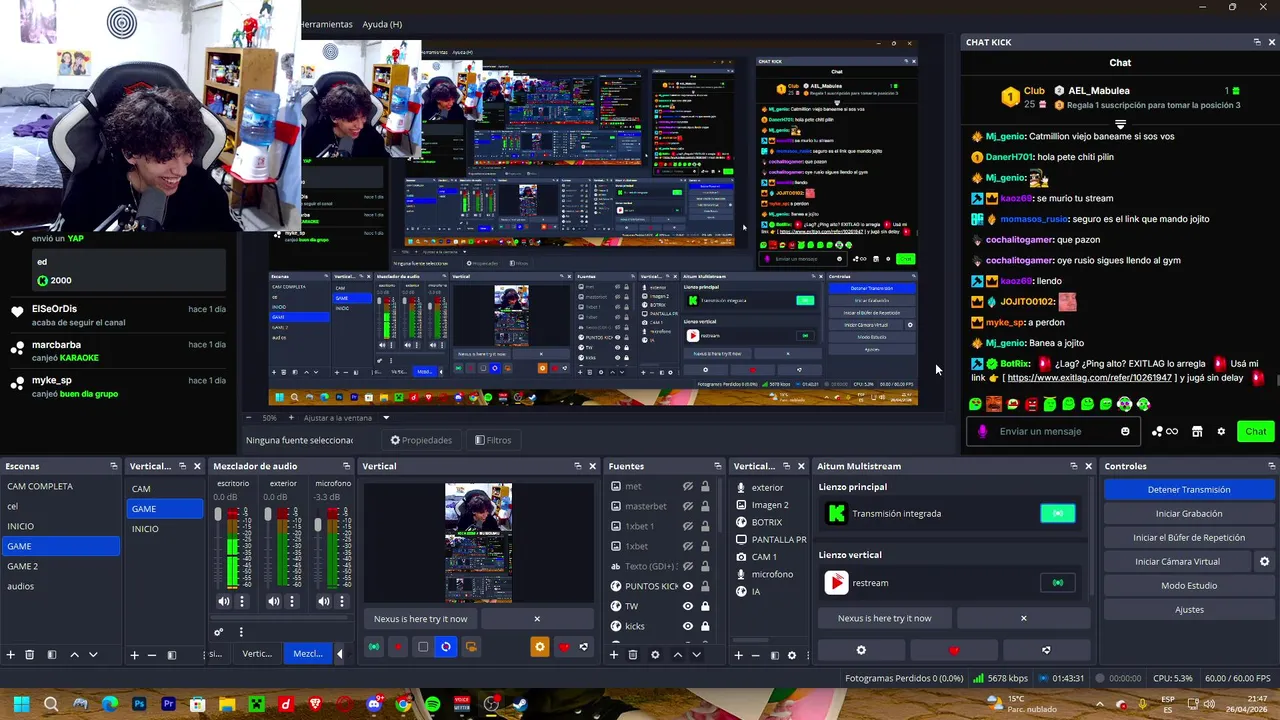Add a source in Fuentes panel
The width and height of the screenshot is (1280, 720).
[x=614, y=655]
